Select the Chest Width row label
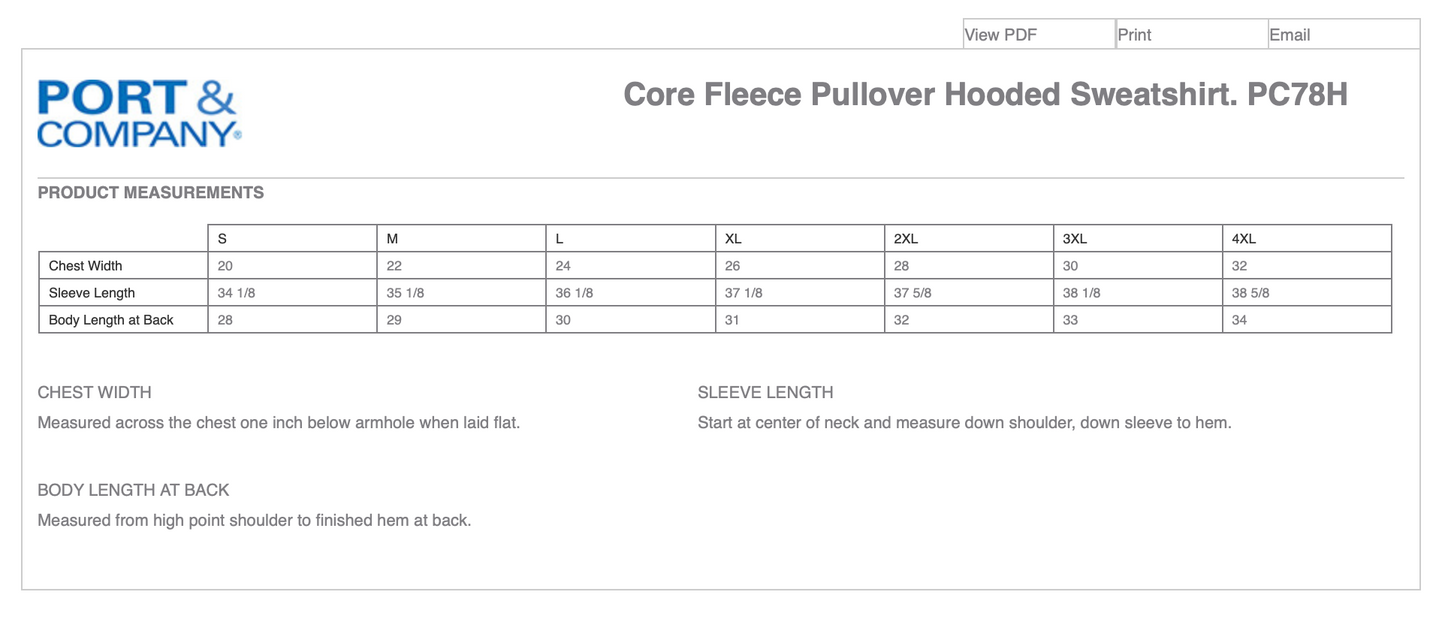The image size is (1445, 622). pyautogui.click(x=85, y=265)
